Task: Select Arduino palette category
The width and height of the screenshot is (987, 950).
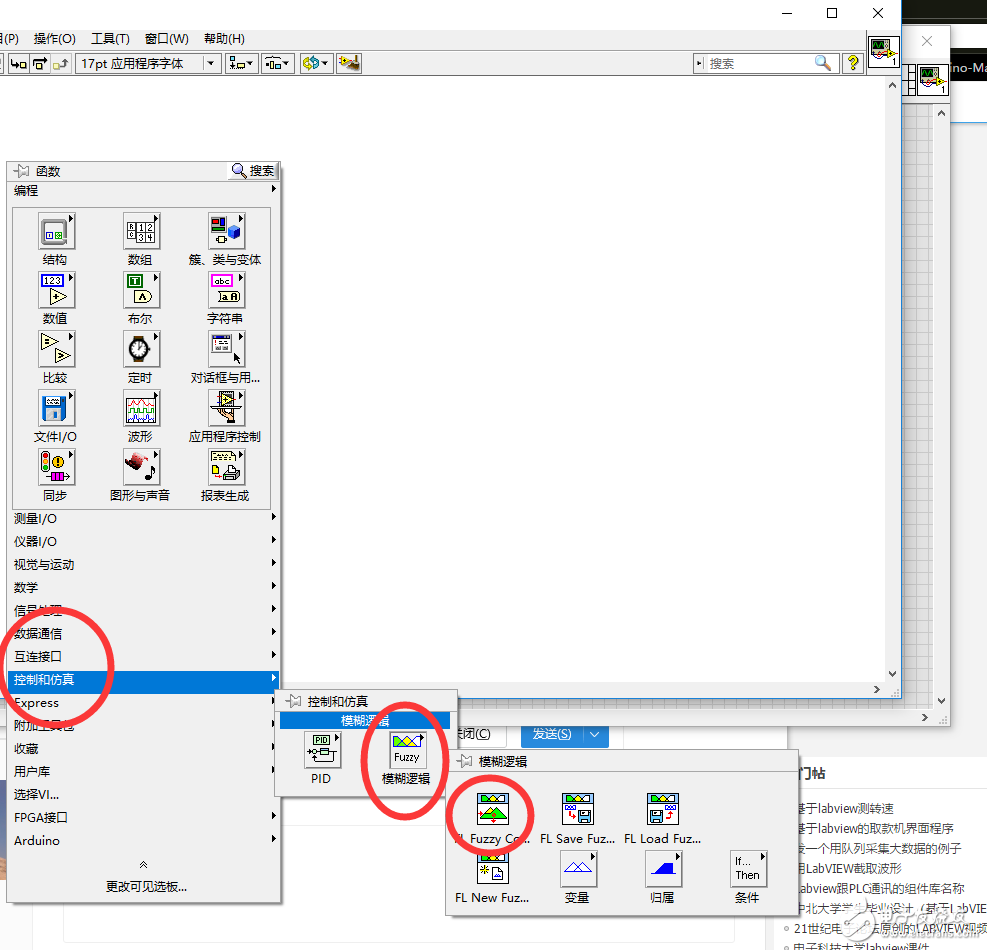Action: pyautogui.click(x=144, y=840)
